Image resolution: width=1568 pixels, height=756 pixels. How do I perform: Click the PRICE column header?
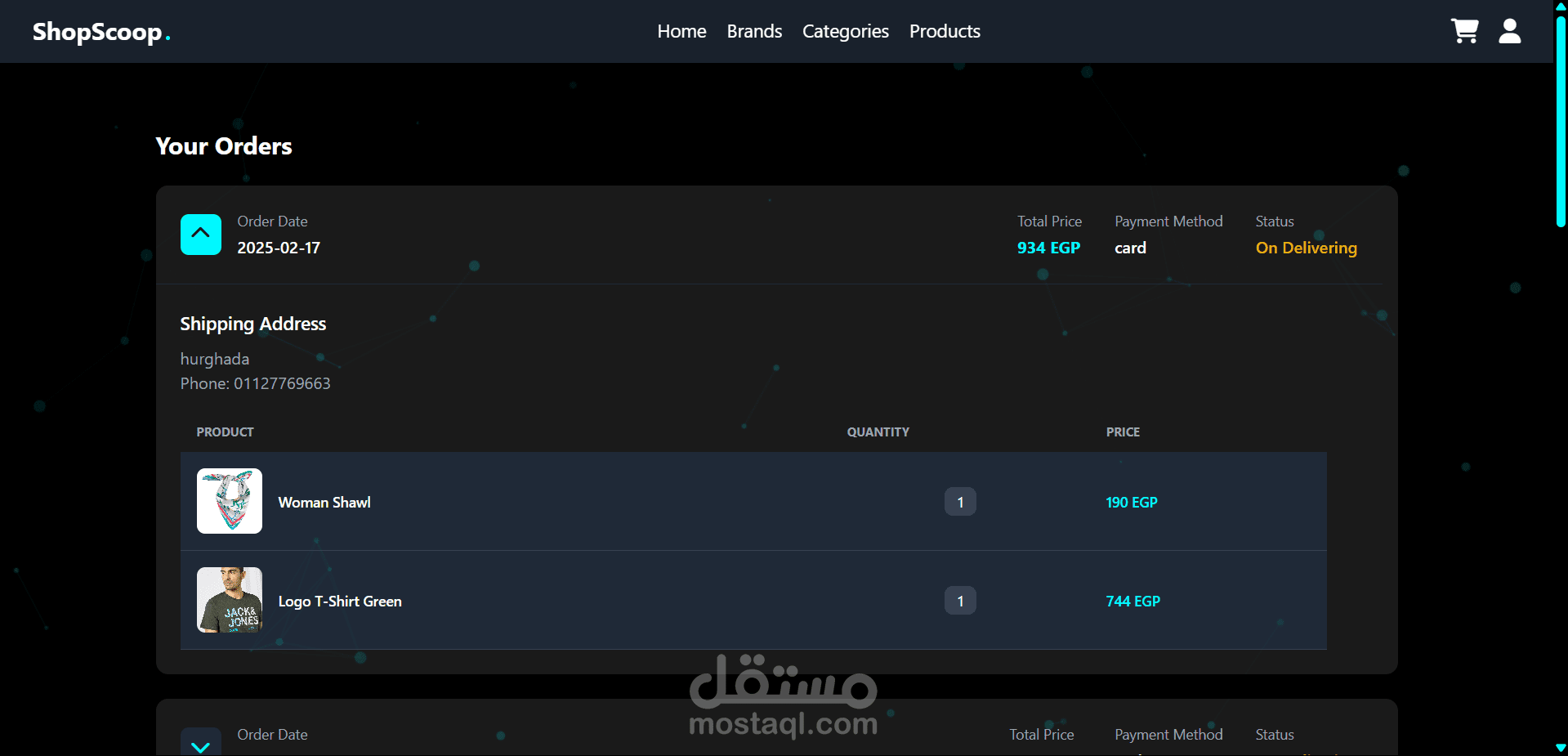[1123, 432]
